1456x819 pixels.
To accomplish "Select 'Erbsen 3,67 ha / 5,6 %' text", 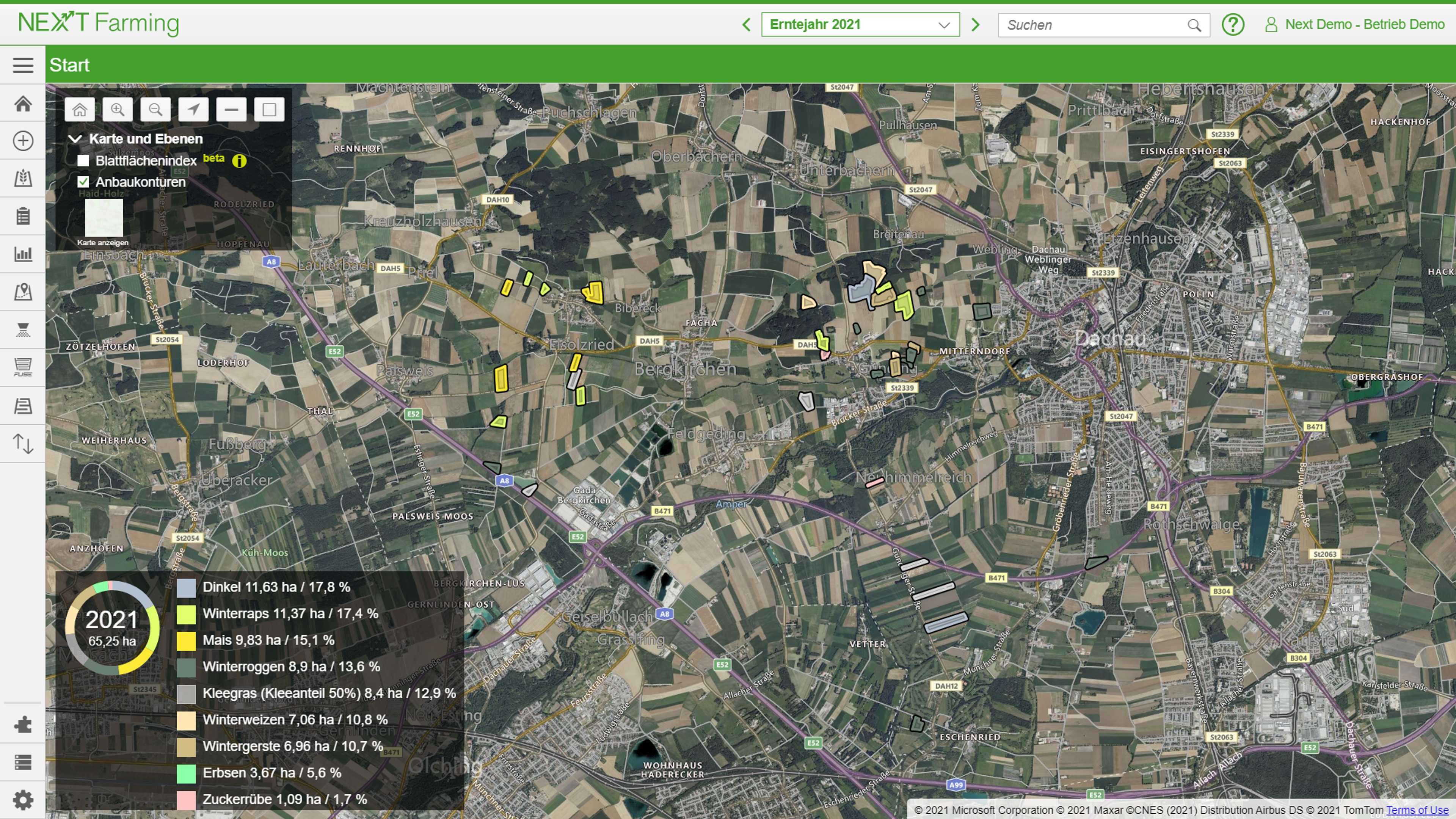I will [272, 773].
